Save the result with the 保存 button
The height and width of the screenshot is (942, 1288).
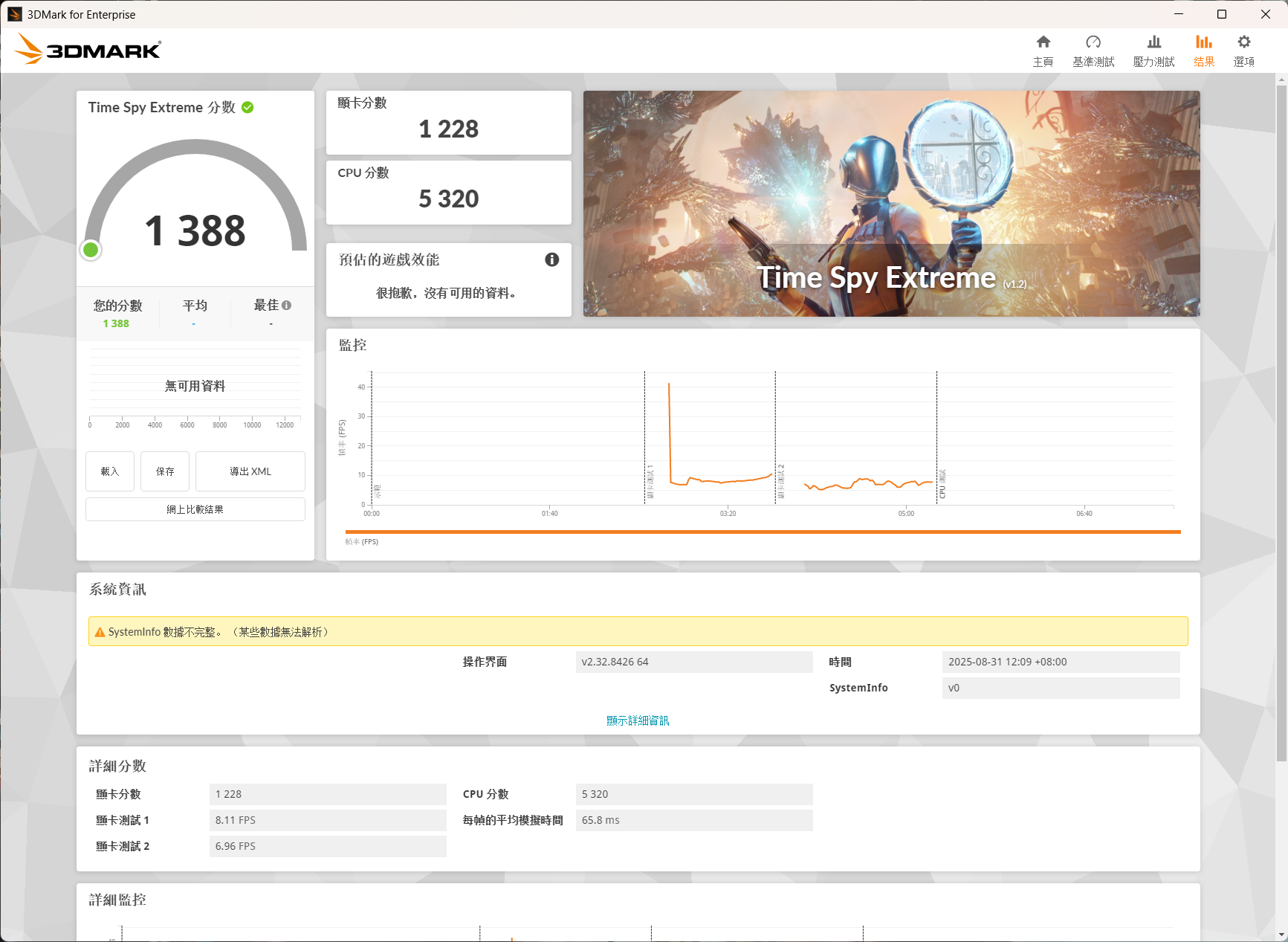coord(165,471)
